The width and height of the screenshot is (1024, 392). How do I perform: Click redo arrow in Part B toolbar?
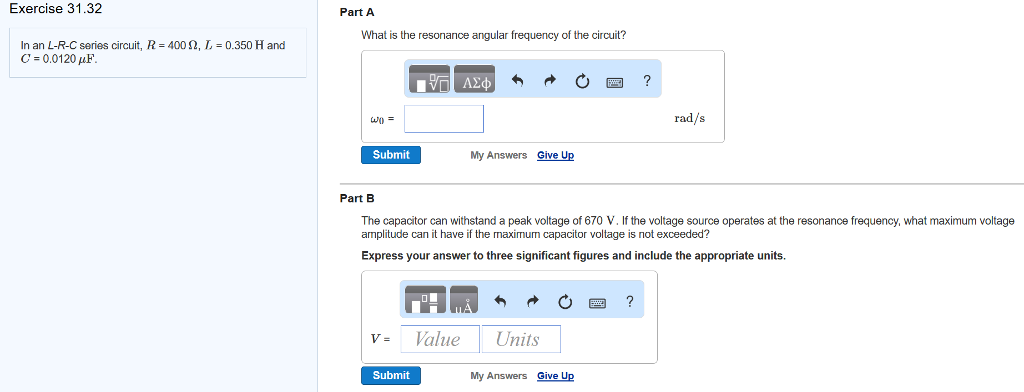(533, 301)
